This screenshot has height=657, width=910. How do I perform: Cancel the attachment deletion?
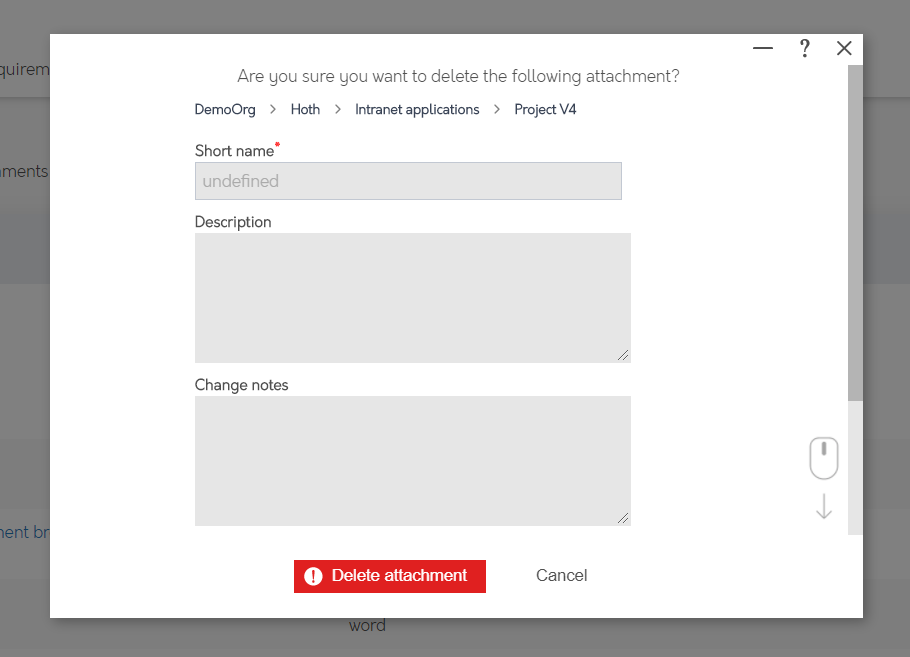click(x=561, y=575)
